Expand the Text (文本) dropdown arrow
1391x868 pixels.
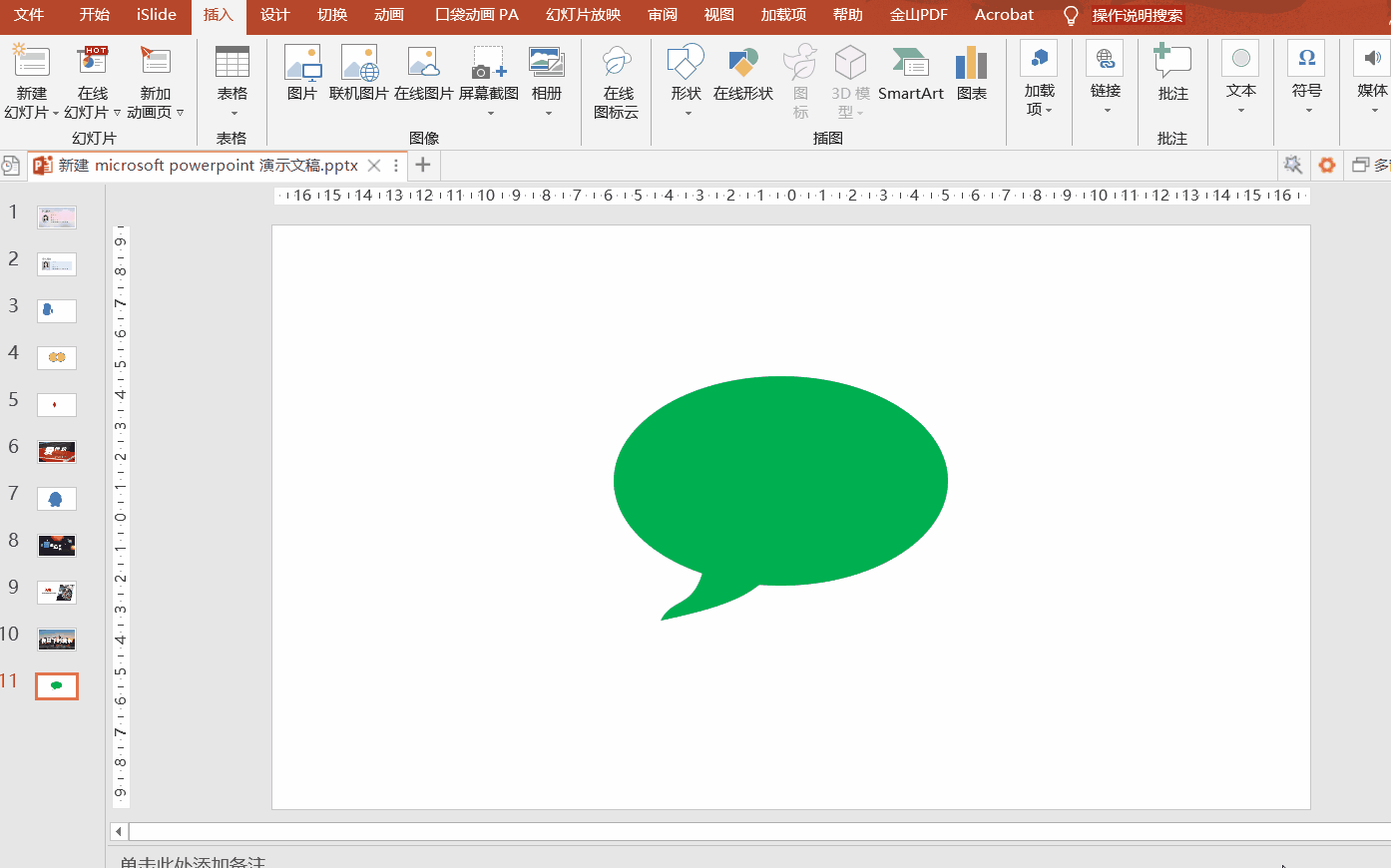(1241, 111)
